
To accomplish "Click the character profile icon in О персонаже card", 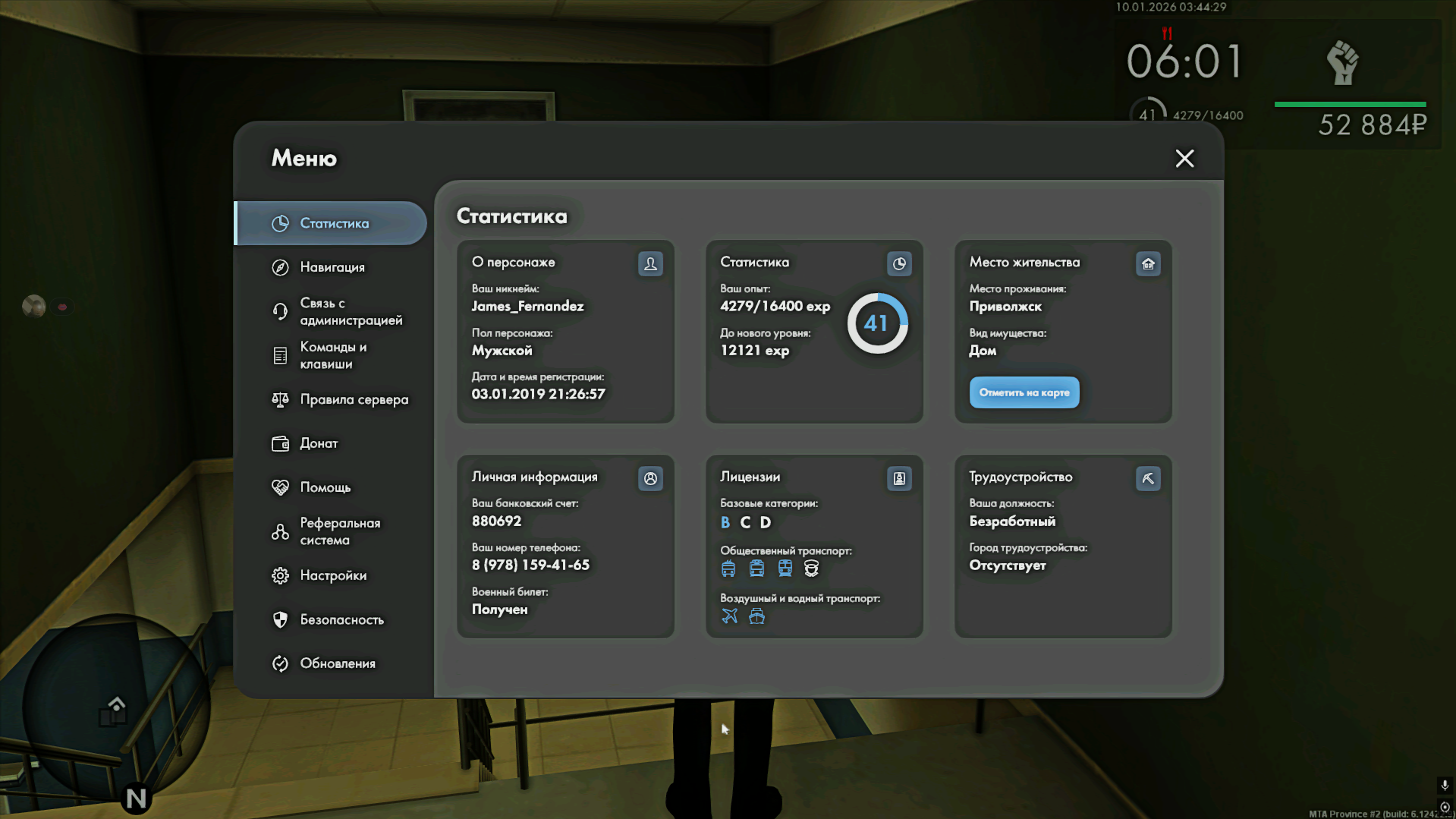I will click(650, 263).
